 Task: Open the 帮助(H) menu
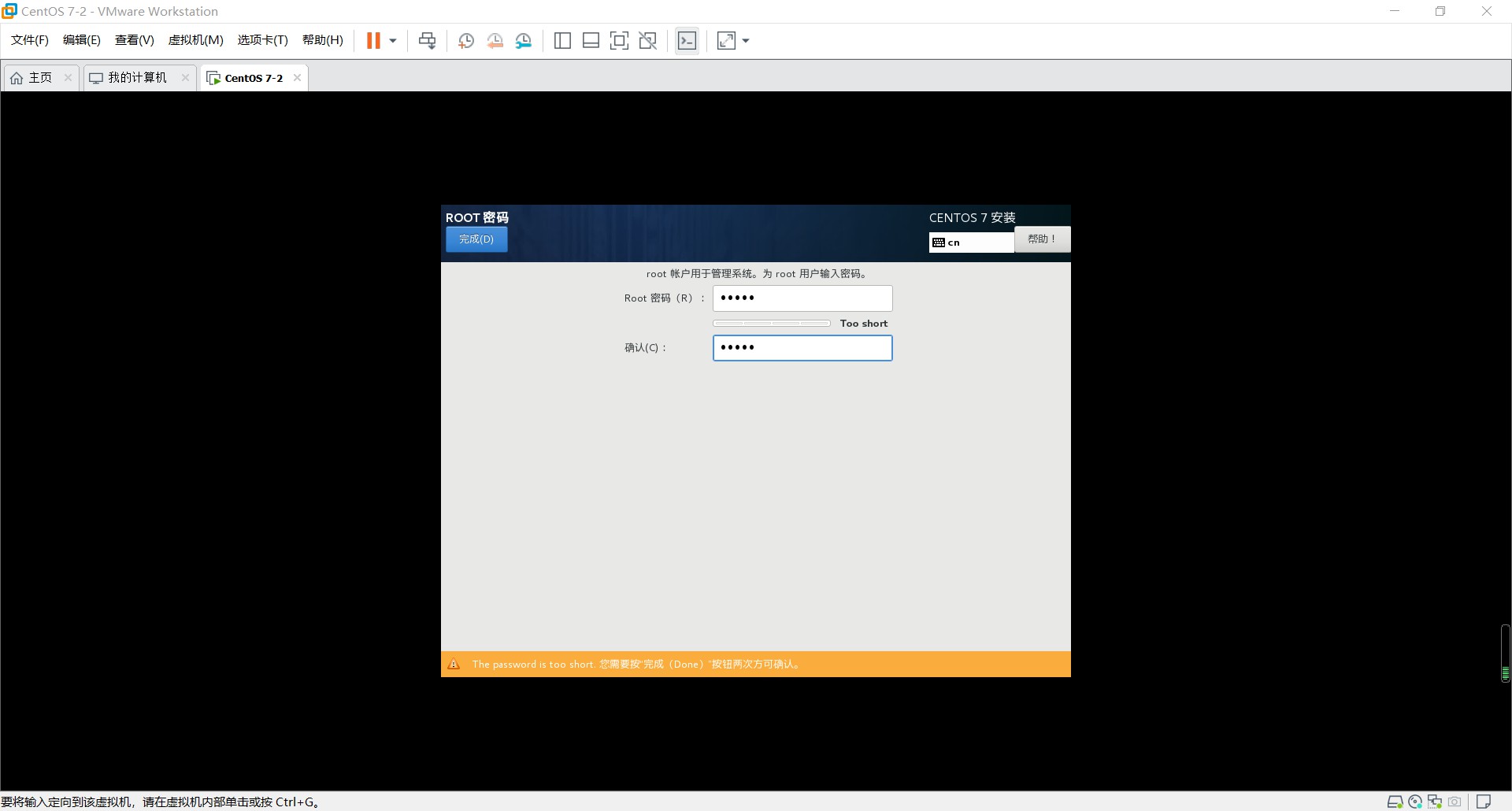[x=323, y=40]
